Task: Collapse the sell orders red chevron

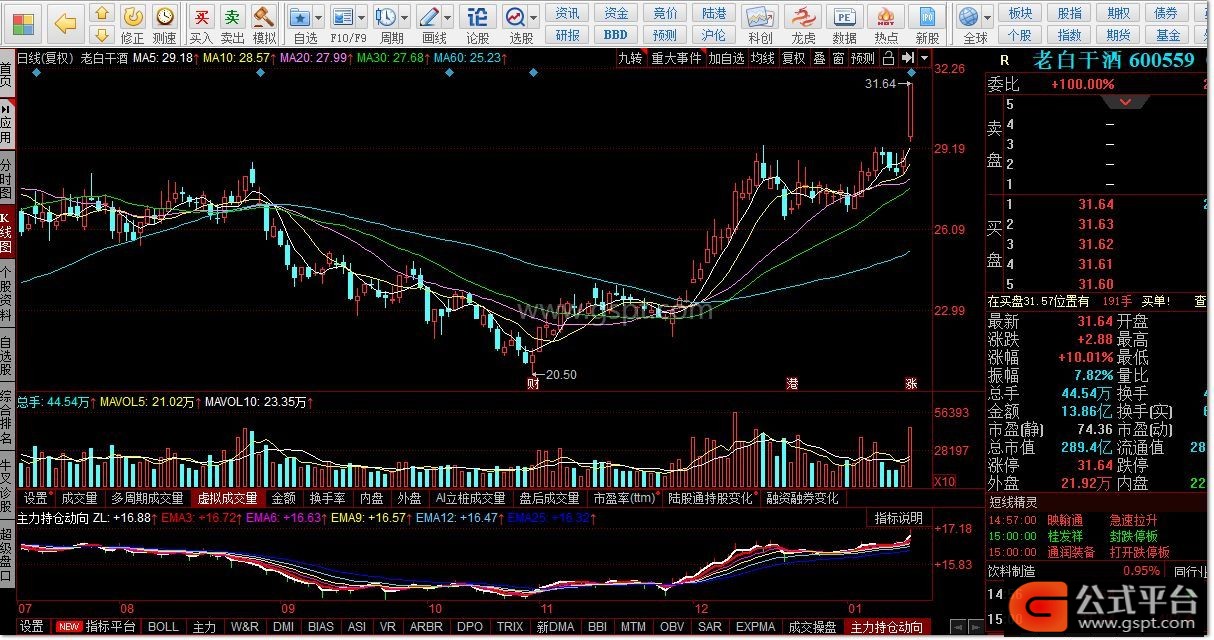Action: [x=1126, y=102]
